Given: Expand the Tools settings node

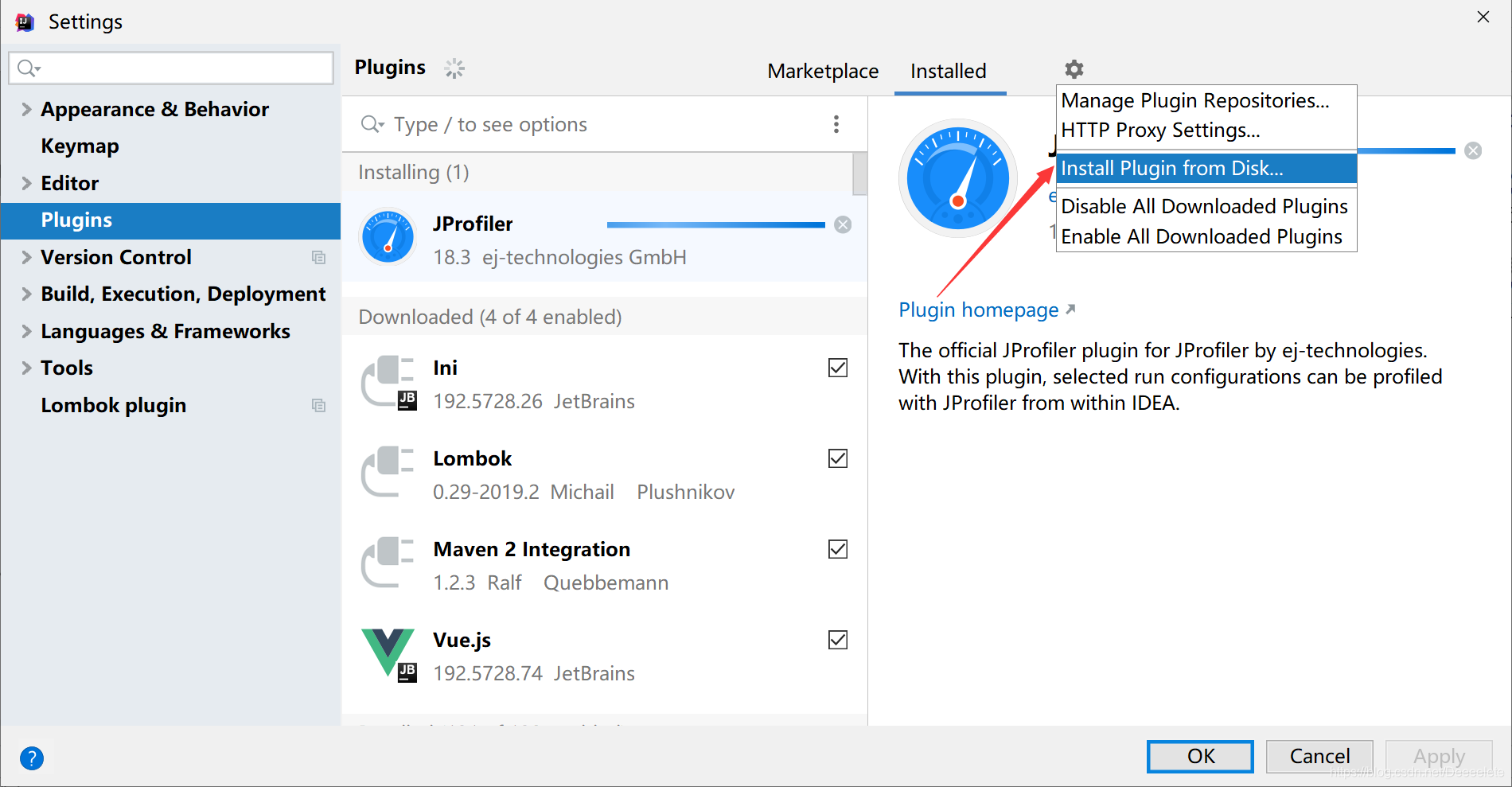Looking at the screenshot, I should tap(26, 368).
